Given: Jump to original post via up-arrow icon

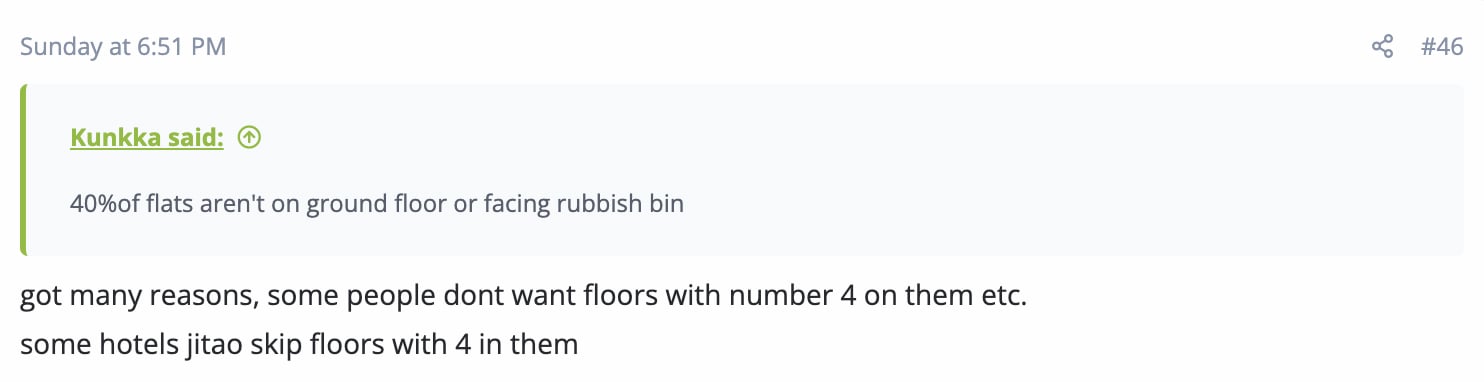Looking at the screenshot, I should click(249, 138).
